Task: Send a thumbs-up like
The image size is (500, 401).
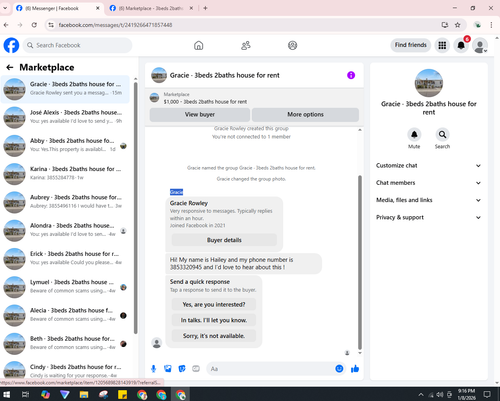Action: point(355,369)
